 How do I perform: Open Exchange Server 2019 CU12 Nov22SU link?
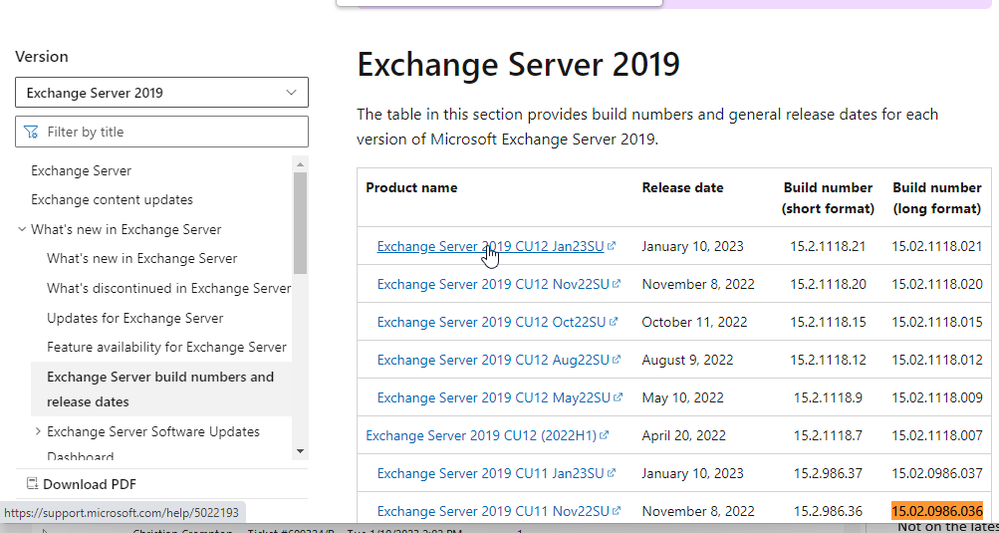pyautogui.click(x=493, y=283)
